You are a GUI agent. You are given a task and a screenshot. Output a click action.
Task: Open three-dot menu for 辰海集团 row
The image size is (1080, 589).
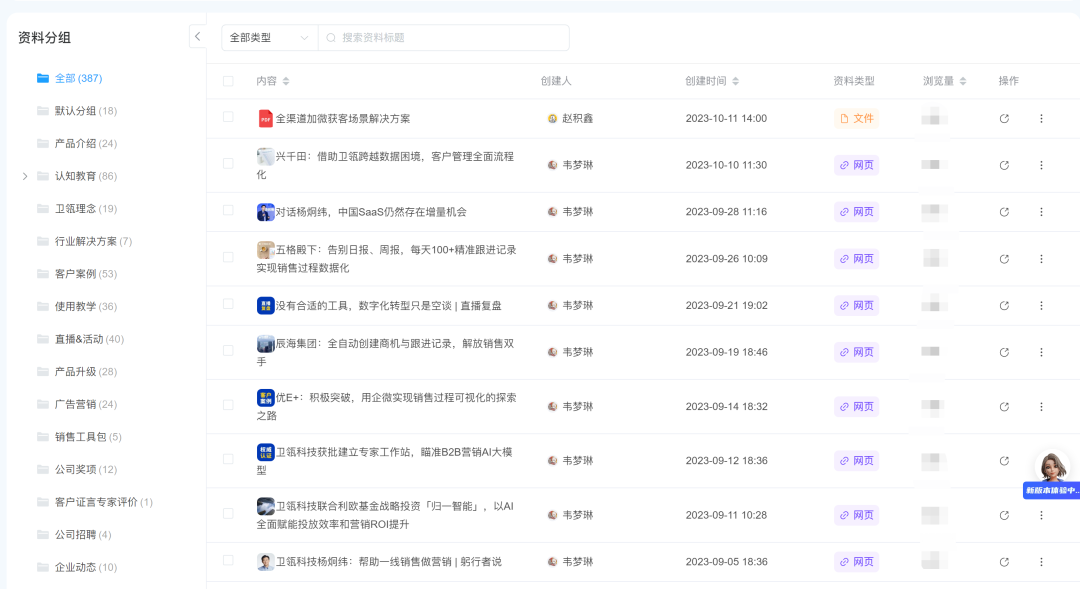[x=1041, y=352]
